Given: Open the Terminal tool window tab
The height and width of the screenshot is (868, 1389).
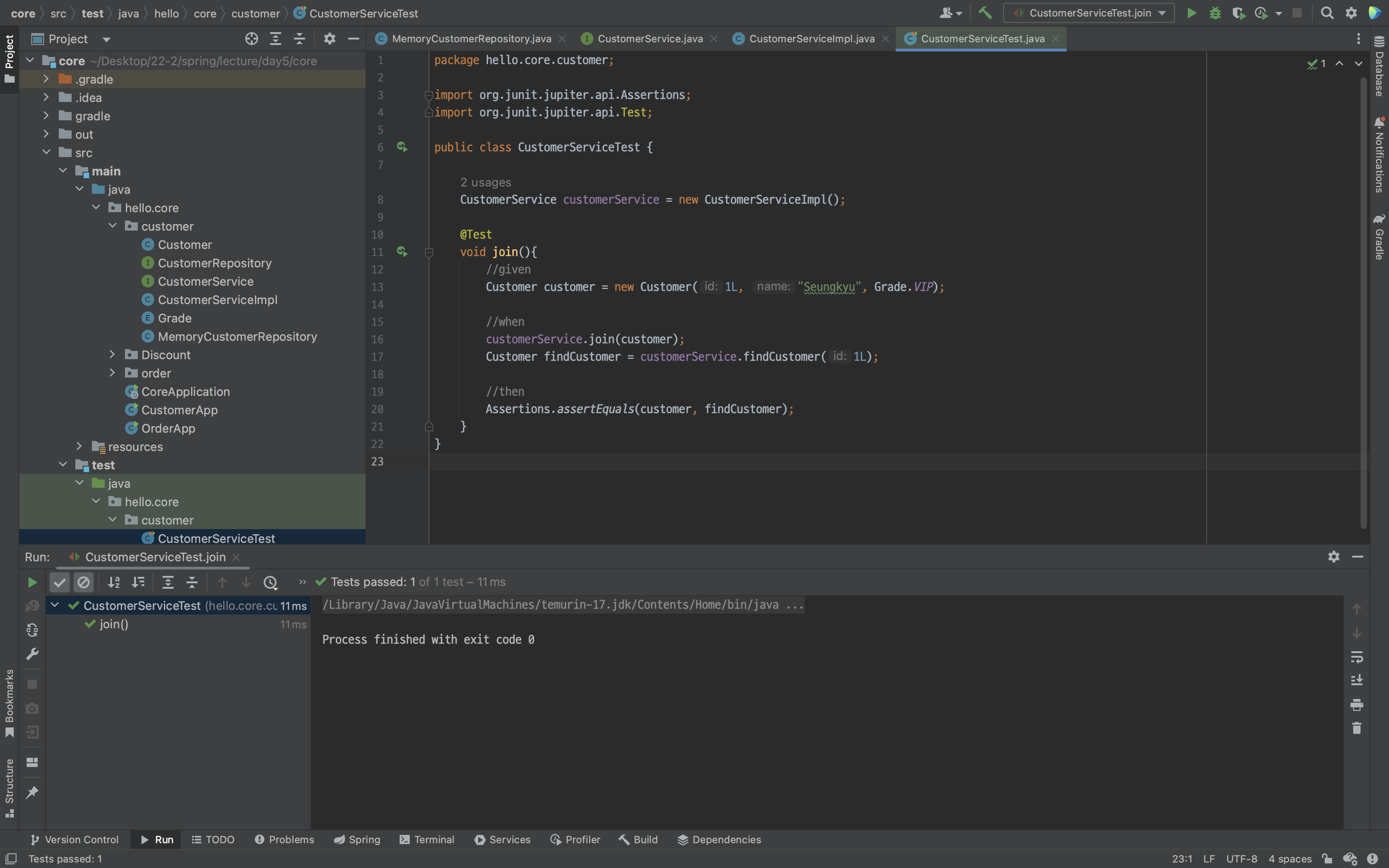Looking at the screenshot, I should [x=427, y=840].
